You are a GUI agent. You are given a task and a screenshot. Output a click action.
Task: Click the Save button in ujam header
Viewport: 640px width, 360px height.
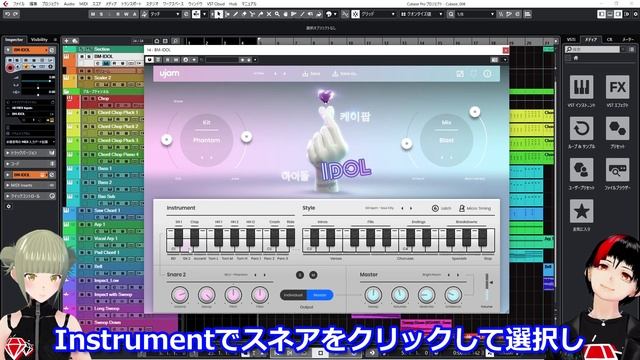click(x=311, y=74)
